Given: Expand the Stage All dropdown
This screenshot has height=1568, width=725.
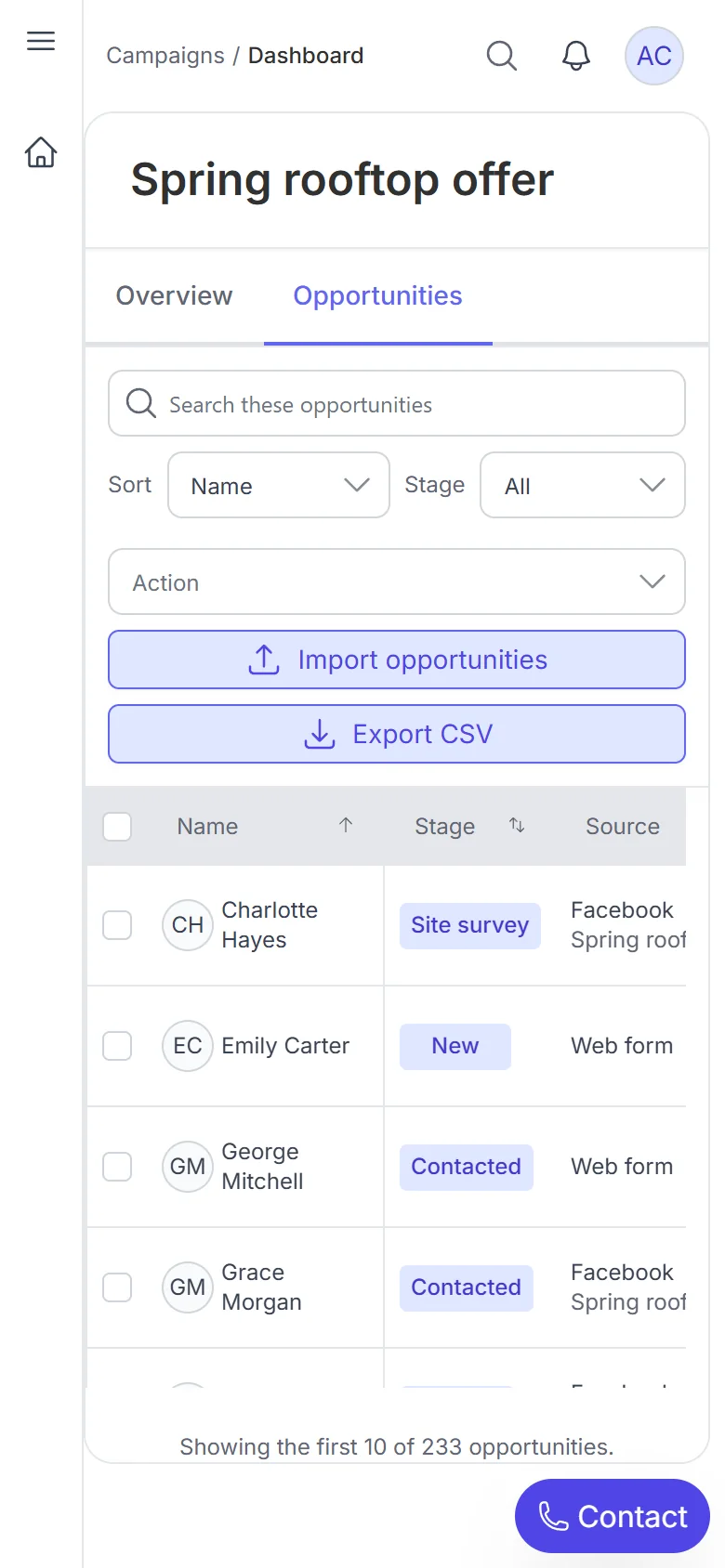Looking at the screenshot, I should point(583,485).
